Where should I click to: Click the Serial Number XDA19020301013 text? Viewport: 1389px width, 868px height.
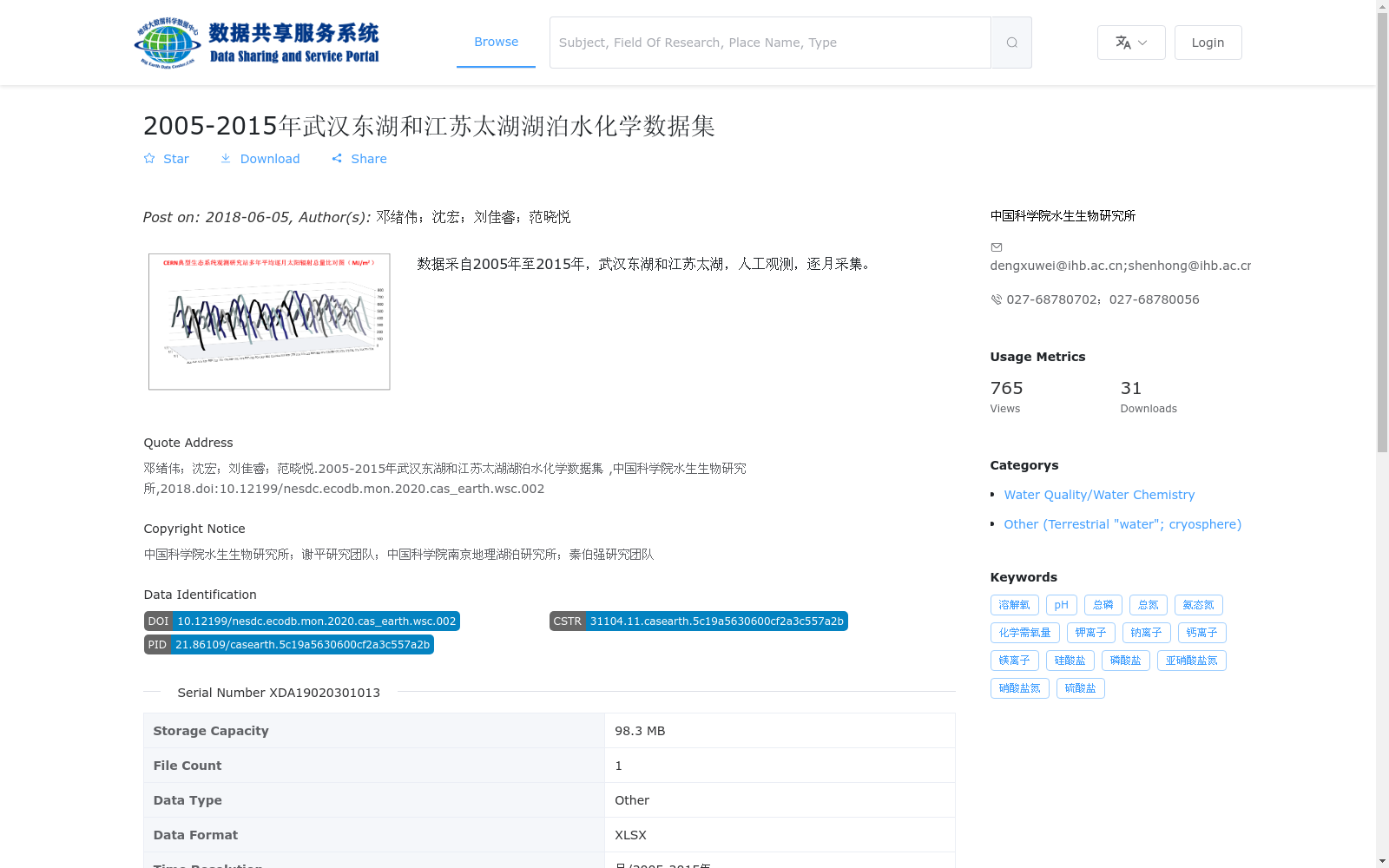point(279,693)
